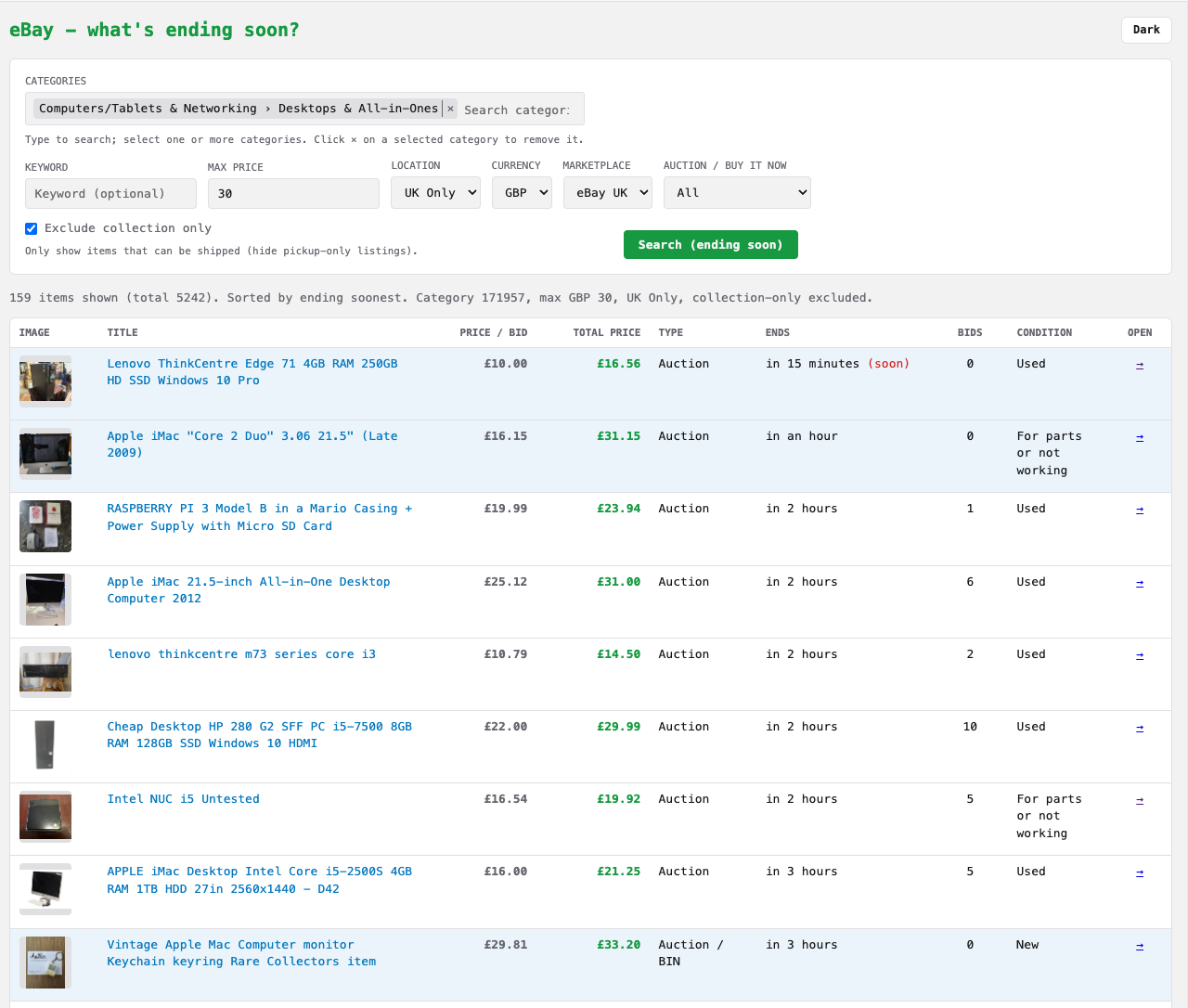Image resolution: width=1188 pixels, height=1008 pixels.
Task: Toggle Dark mode button
Action: [x=1146, y=30]
